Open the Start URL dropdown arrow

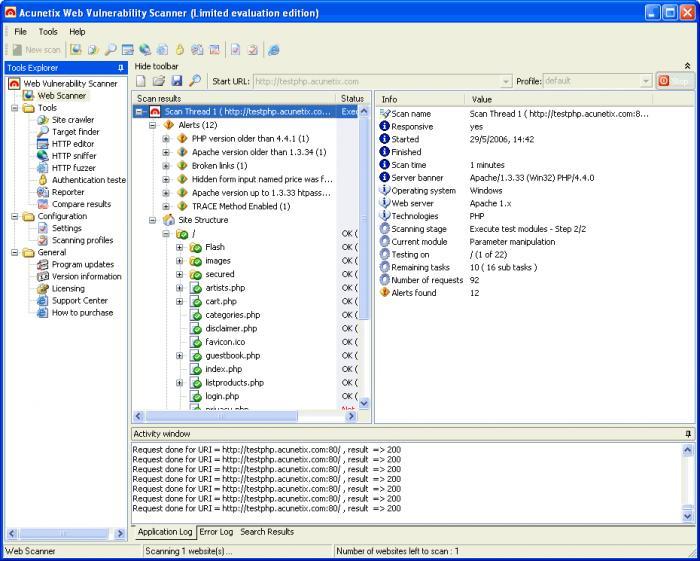tap(506, 82)
